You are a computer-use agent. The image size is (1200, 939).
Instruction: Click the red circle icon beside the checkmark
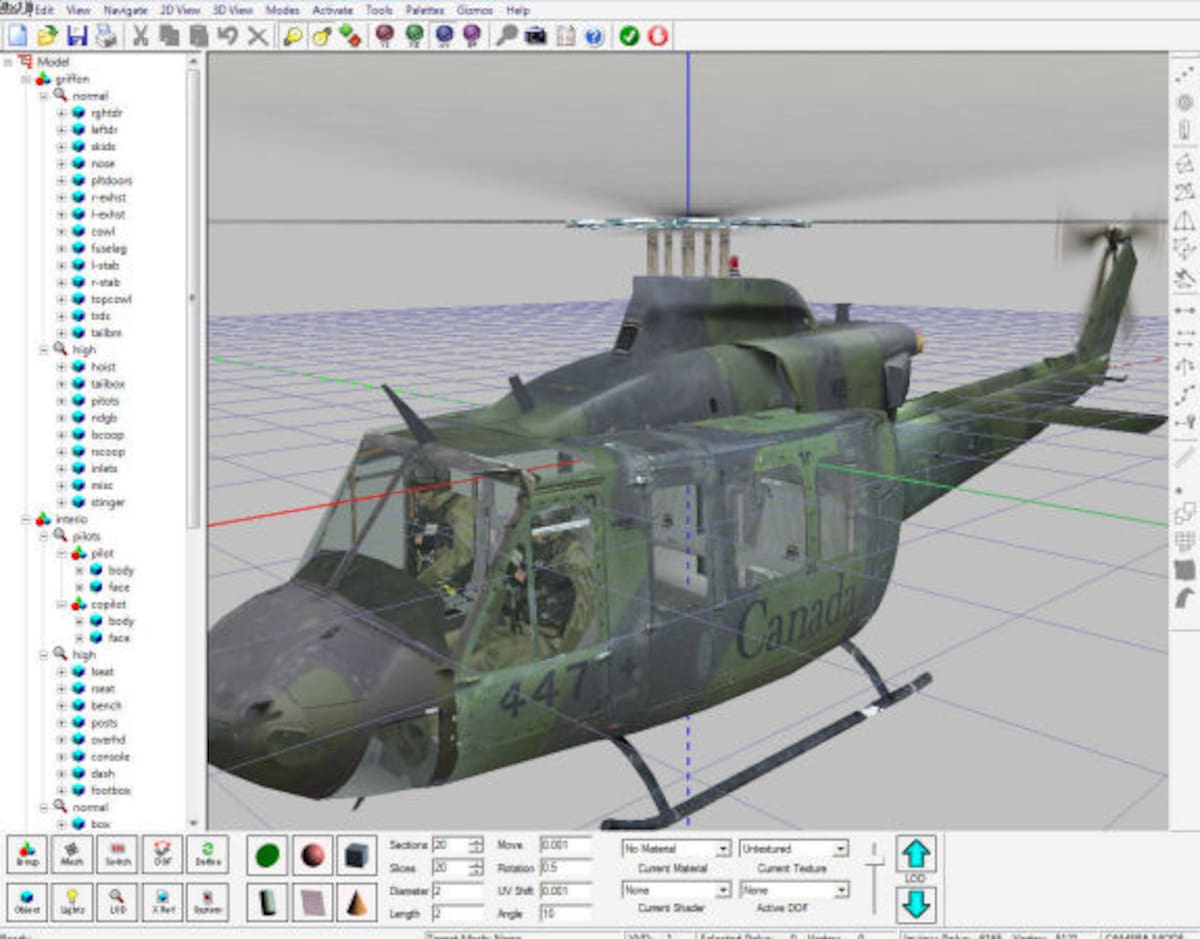click(x=658, y=36)
